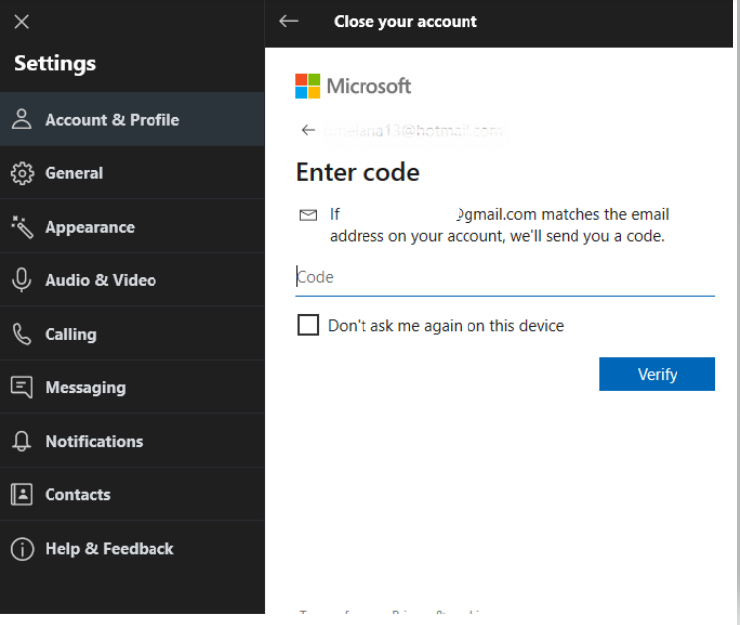The image size is (740, 625).
Task: Click the Enter code heading
Action: click(x=358, y=172)
